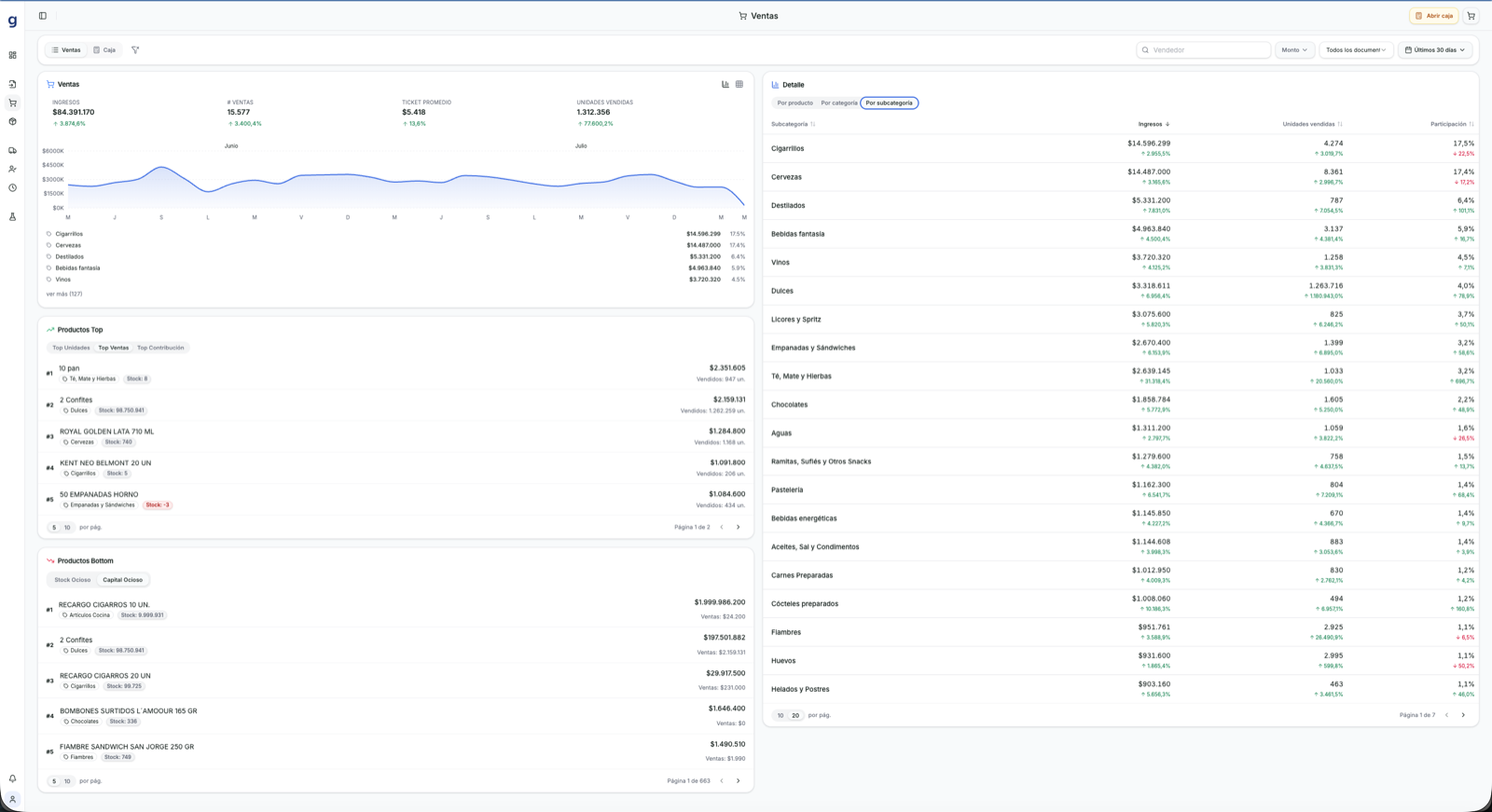Viewport: 1492px width, 812px height.
Task: Click Bebidas fantasía legend under sales chart
Action: tap(77, 268)
